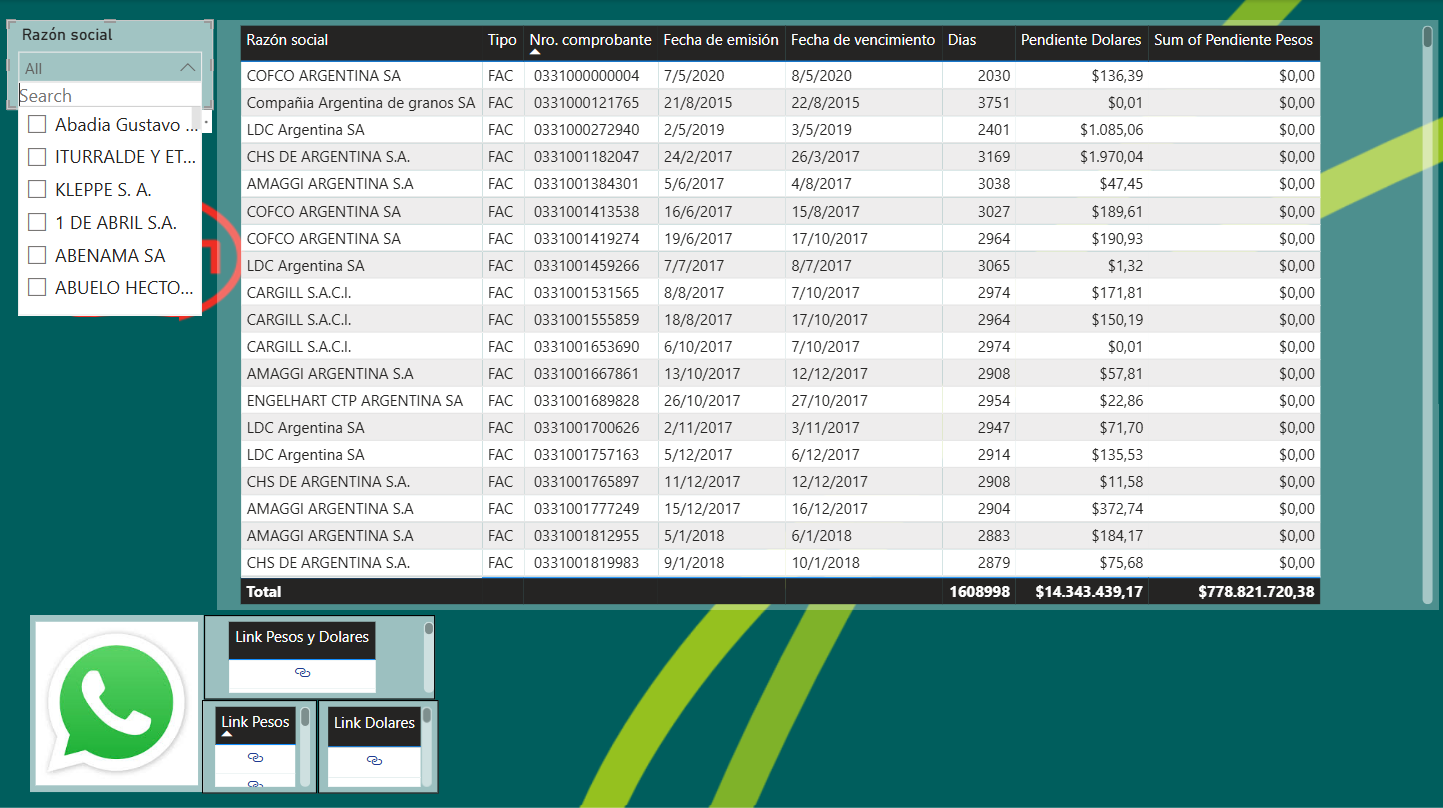The height and width of the screenshot is (808, 1443).
Task: Click the WhatsApp logo image
Action: 118,705
